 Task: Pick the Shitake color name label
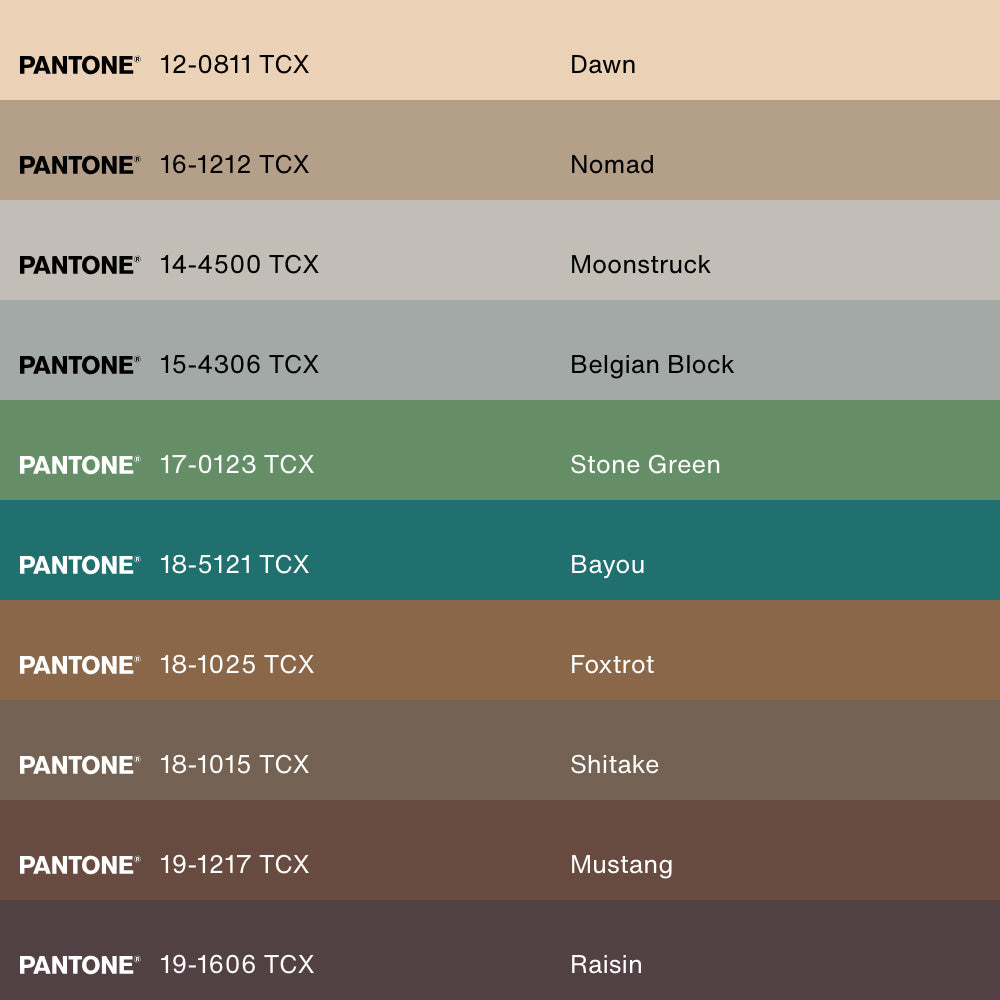point(614,765)
